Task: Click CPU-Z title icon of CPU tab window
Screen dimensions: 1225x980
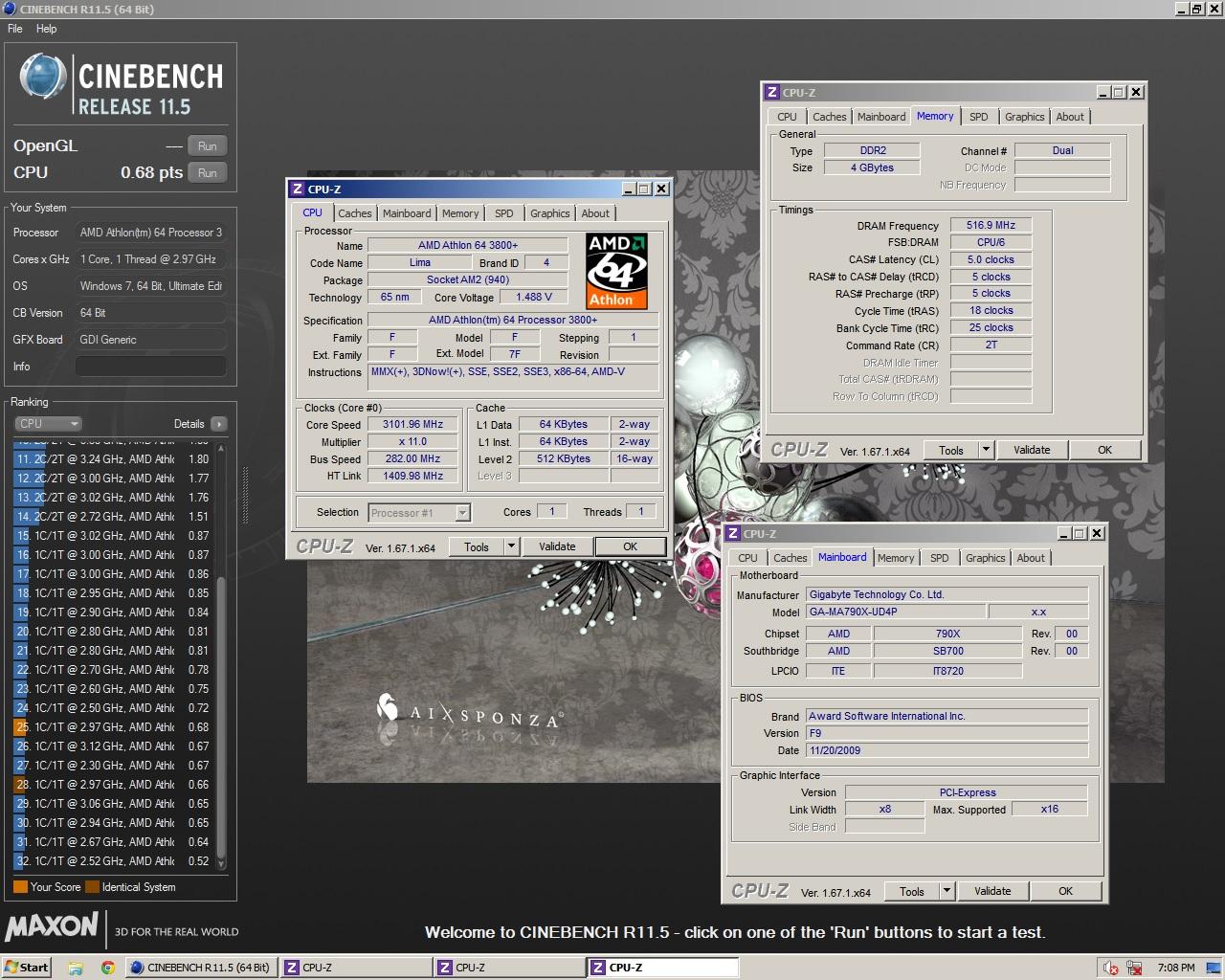Action: (298, 189)
